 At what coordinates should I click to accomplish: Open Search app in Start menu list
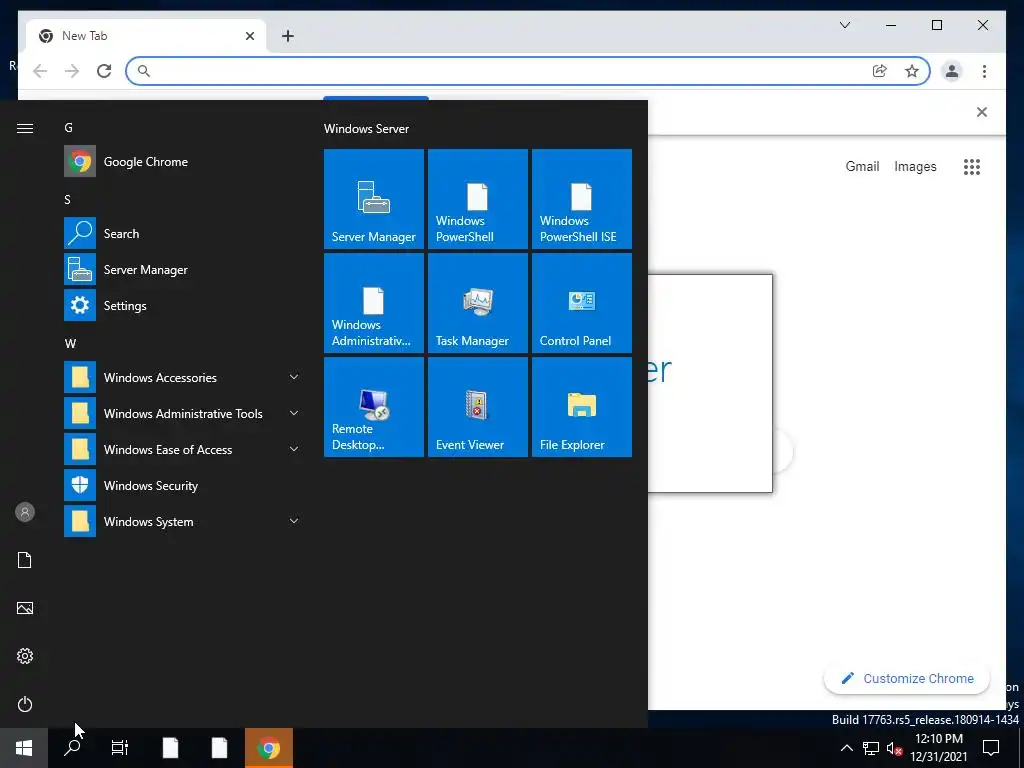coord(182,233)
